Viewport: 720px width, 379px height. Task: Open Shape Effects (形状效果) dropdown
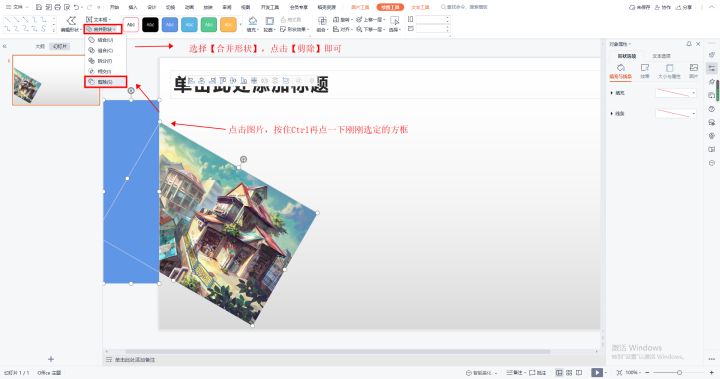coord(295,29)
